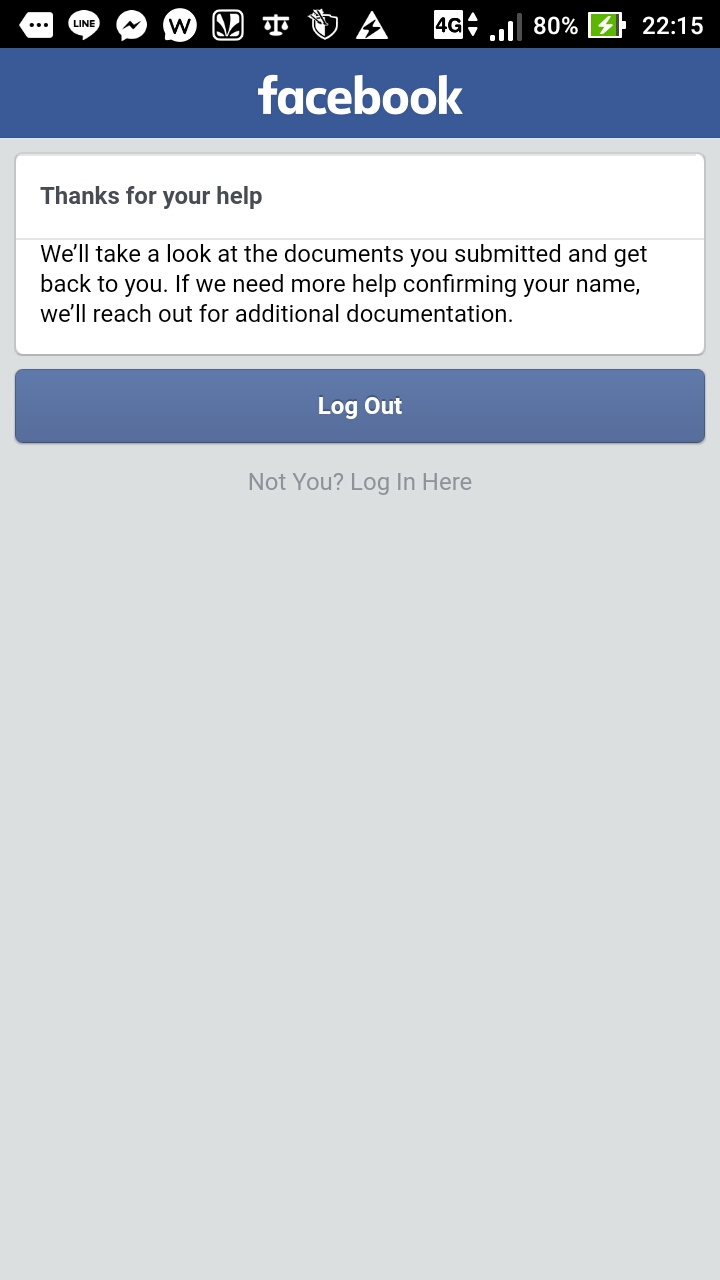720x1280 pixels.
Task: Click the facebook logo in header
Action: click(x=360, y=96)
